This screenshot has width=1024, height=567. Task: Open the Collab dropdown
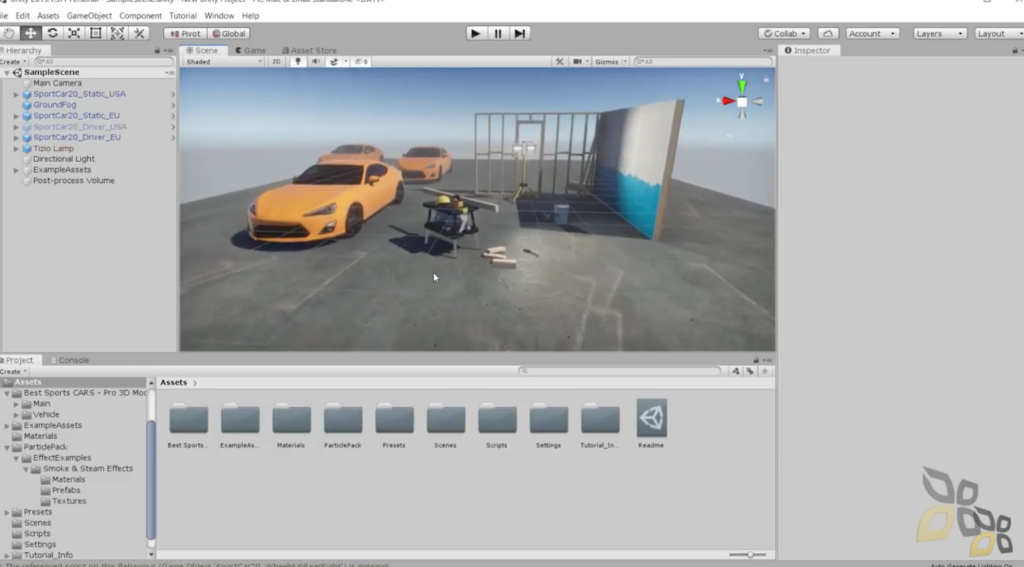coord(784,33)
